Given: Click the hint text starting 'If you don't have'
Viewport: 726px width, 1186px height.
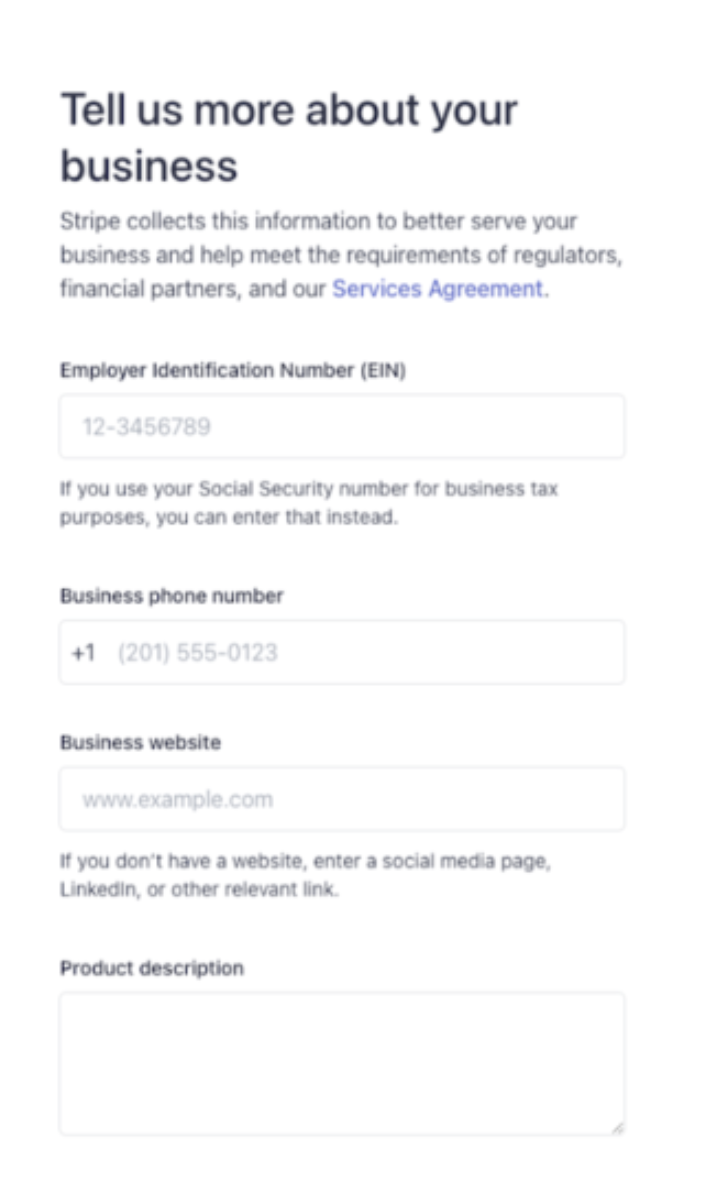Looking at the screenshot, I should [306, 874].
